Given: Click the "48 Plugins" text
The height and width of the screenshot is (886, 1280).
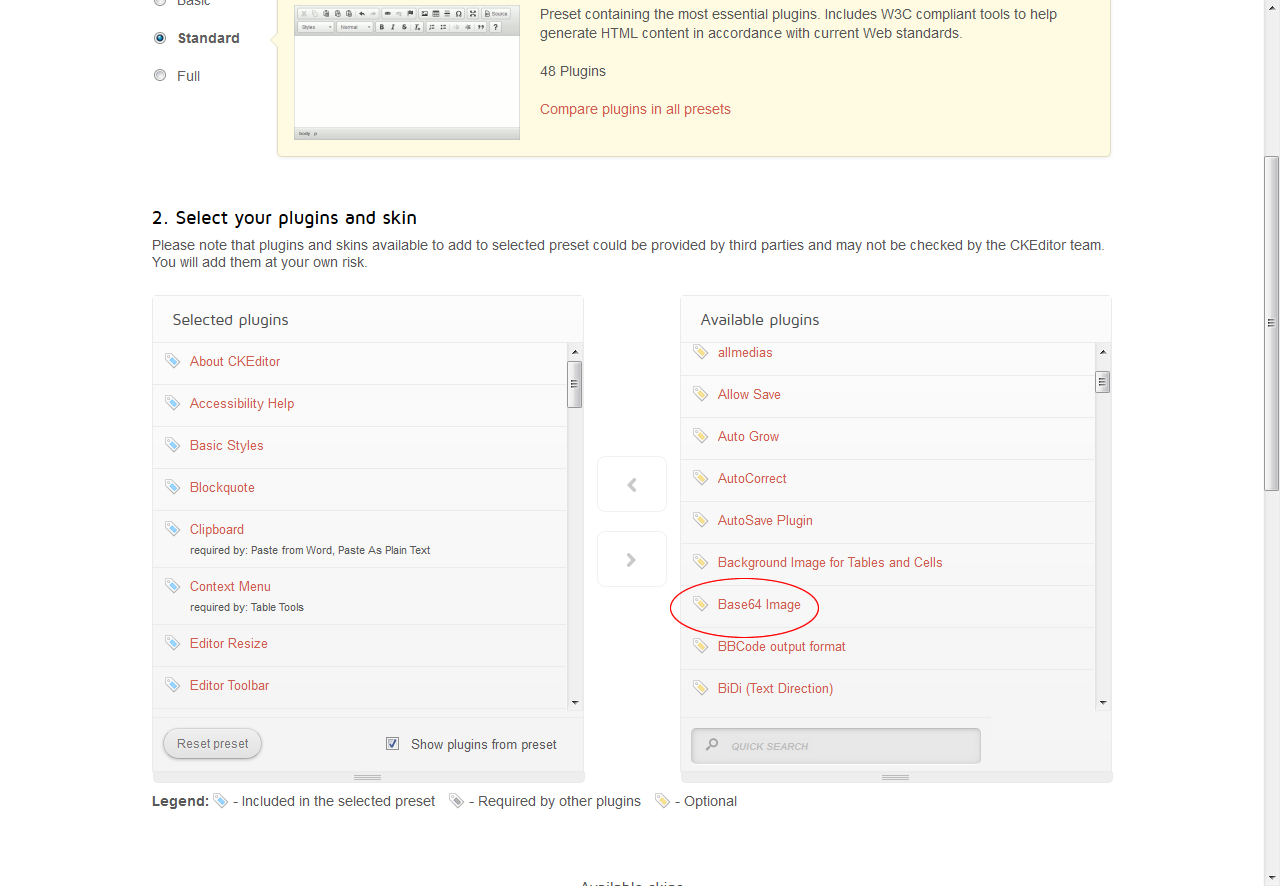Looking at the screenshot, I should coord(573,71).
